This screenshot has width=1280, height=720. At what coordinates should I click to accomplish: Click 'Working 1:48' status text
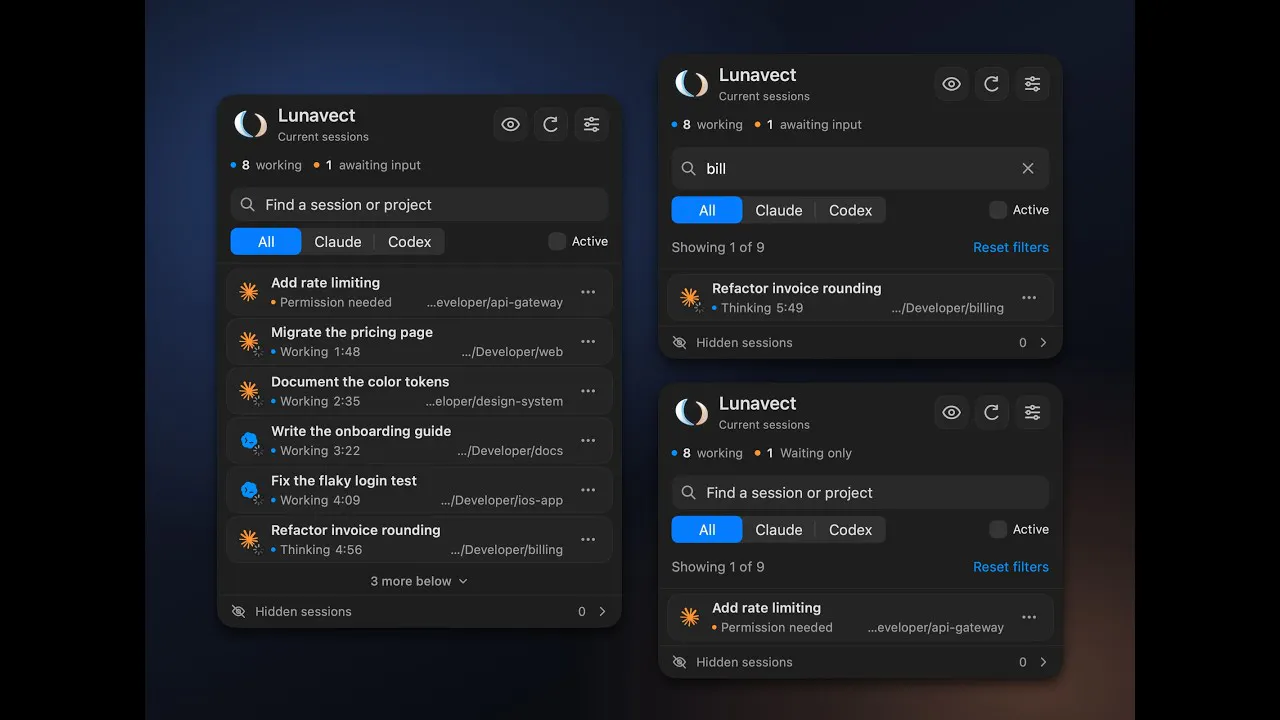[x=320, y=352]
